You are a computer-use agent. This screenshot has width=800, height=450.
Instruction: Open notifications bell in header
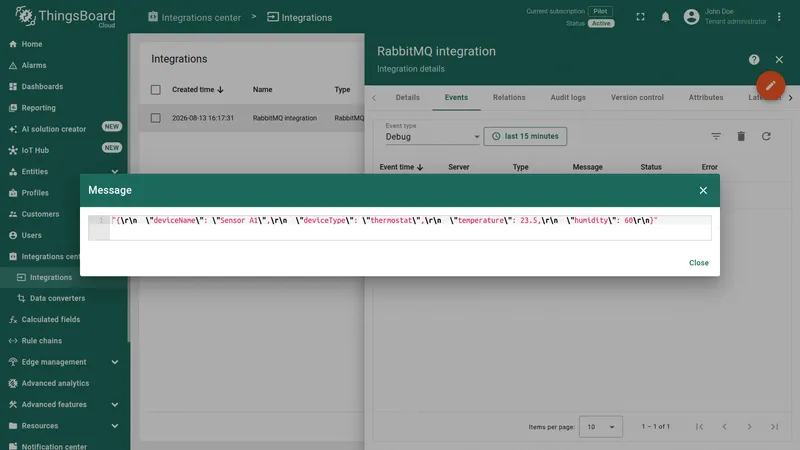click(x=665, y=17)
